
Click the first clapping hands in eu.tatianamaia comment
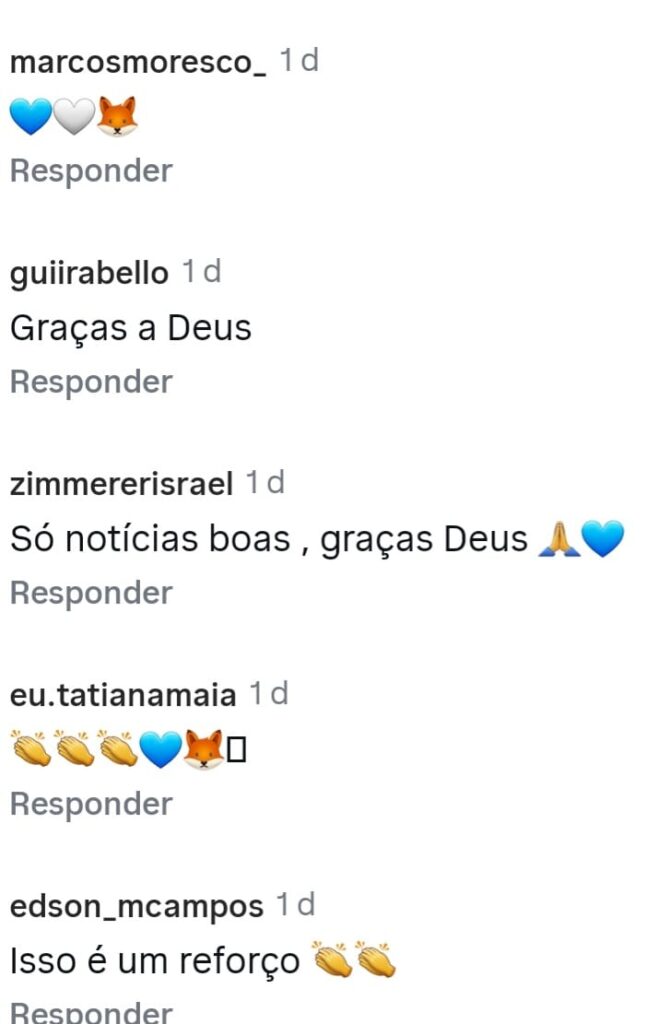pos(31,749)
